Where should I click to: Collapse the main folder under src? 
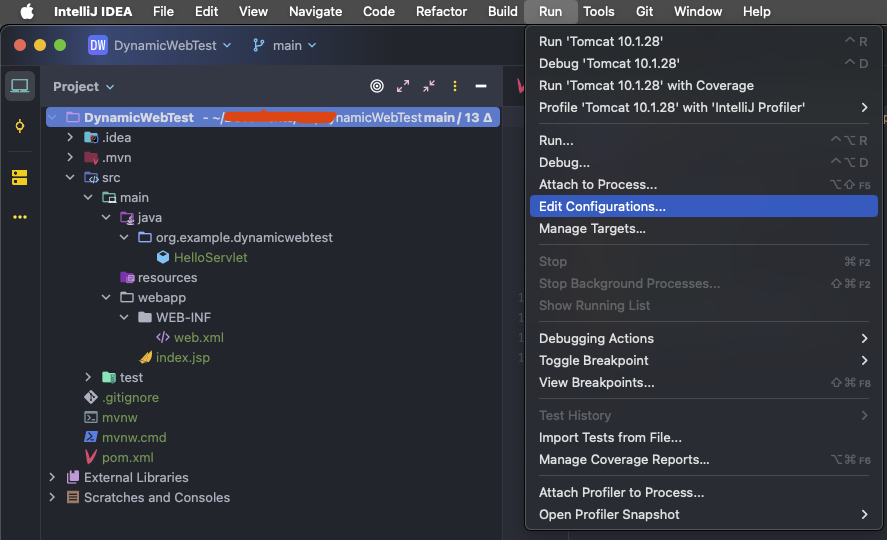tap(88, 197)
